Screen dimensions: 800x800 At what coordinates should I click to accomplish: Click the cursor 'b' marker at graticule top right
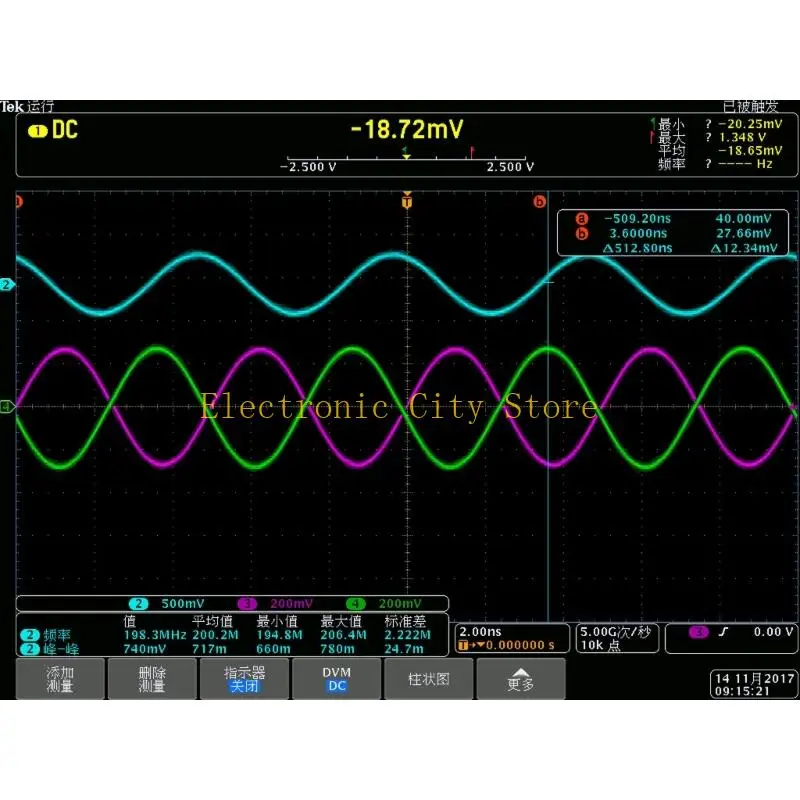[540, 202]
